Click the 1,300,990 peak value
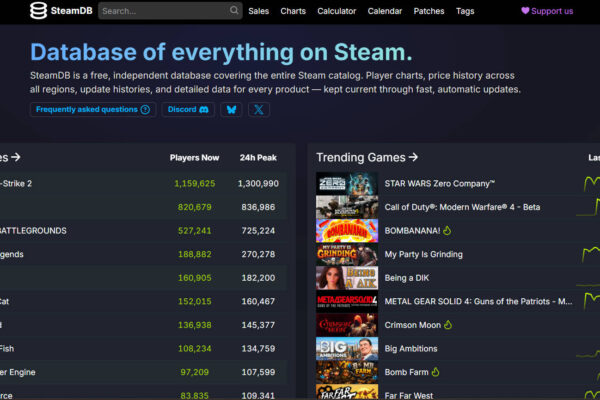Screen dimensions: 600x400 click(x=258, y=184)
